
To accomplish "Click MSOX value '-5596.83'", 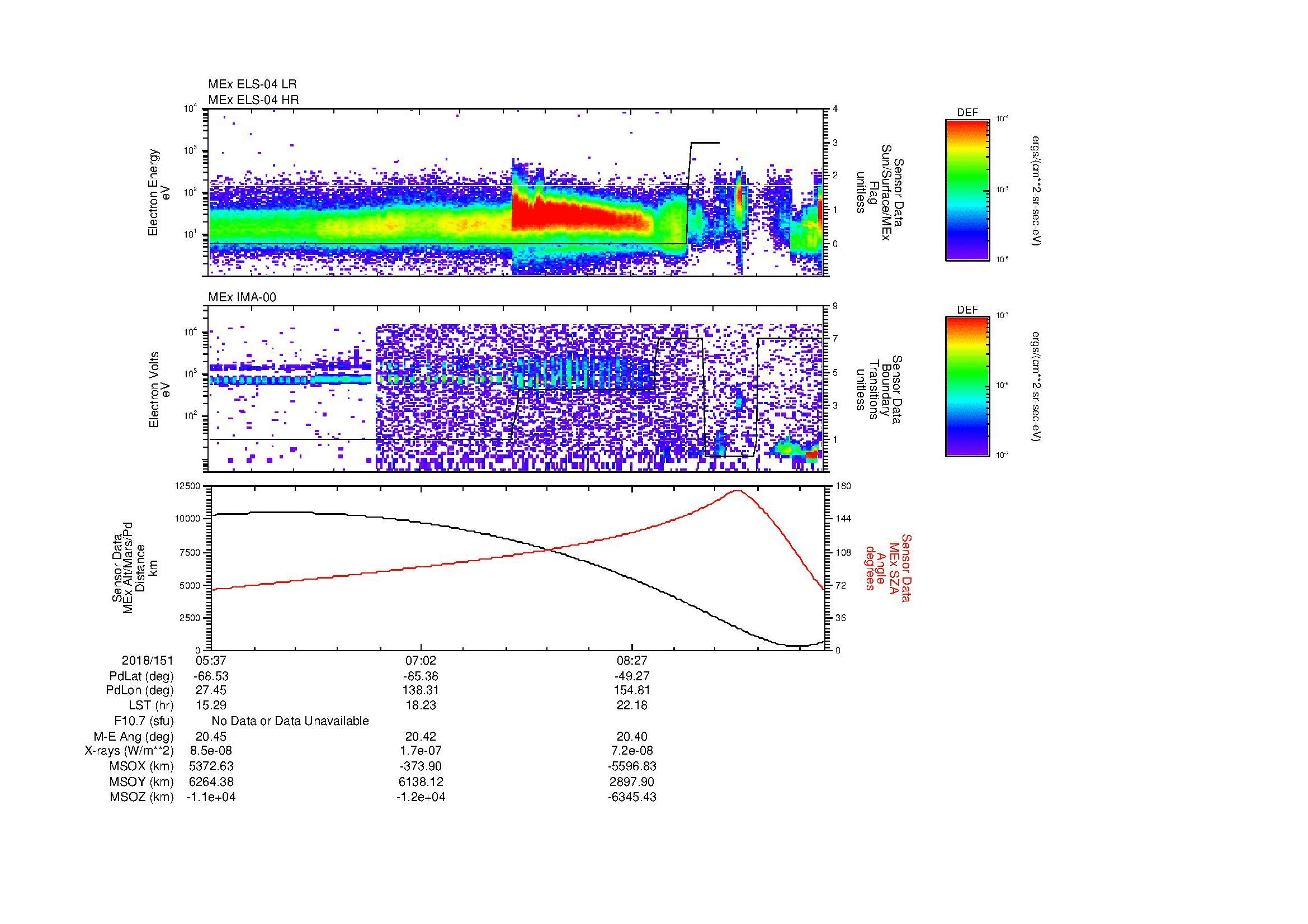I will point(632,766).
